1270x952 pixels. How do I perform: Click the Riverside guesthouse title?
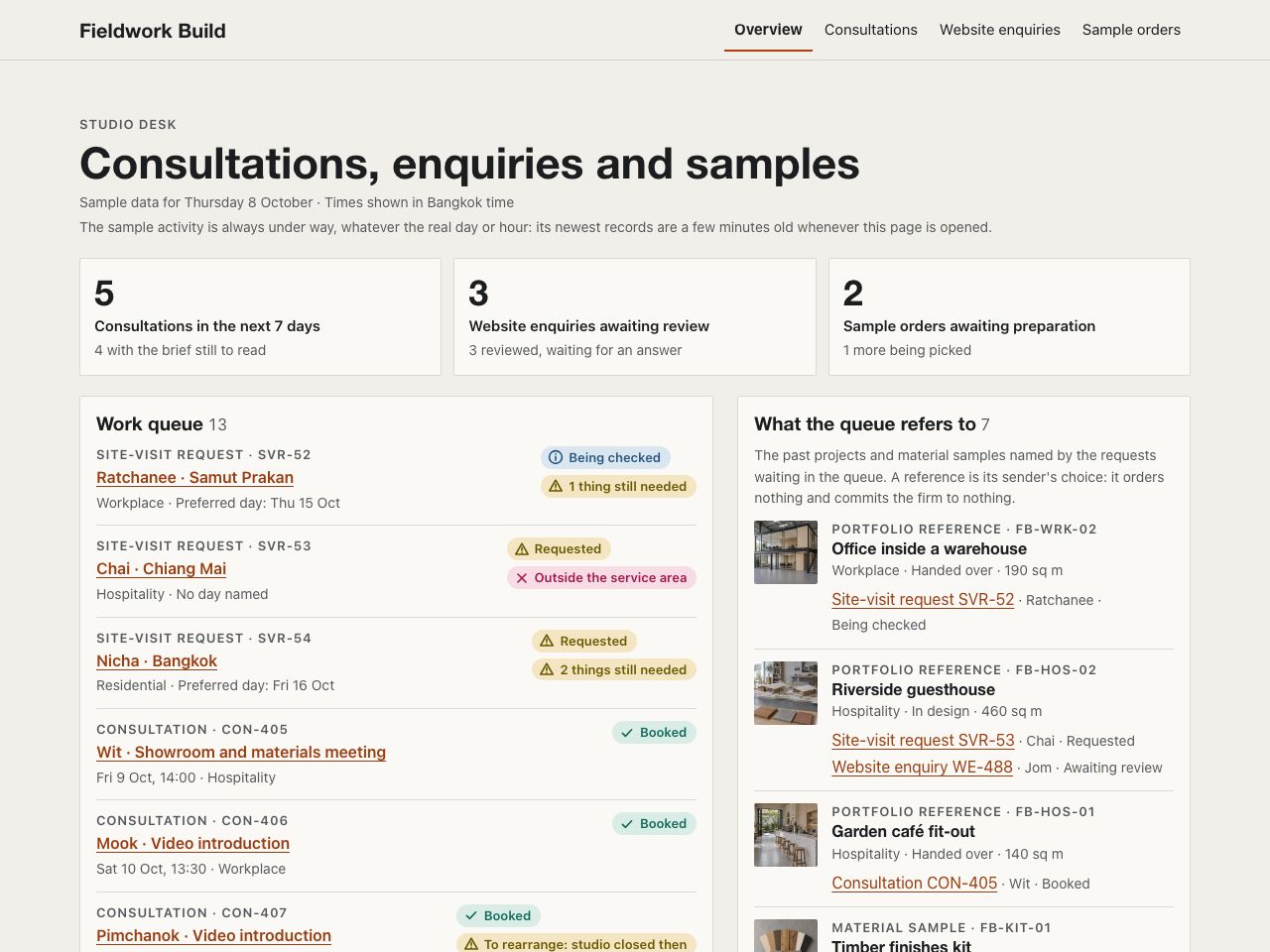[913, 689]
